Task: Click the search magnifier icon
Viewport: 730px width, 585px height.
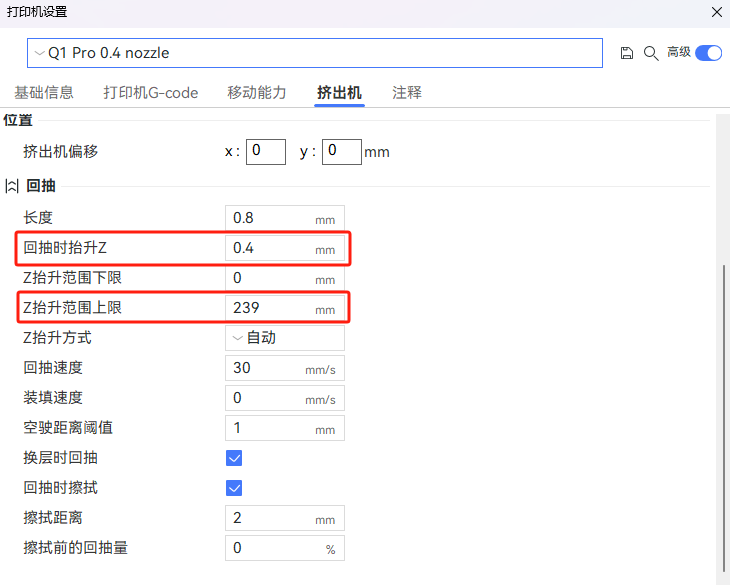Action: pyautogui.click(x=650, y=53)
